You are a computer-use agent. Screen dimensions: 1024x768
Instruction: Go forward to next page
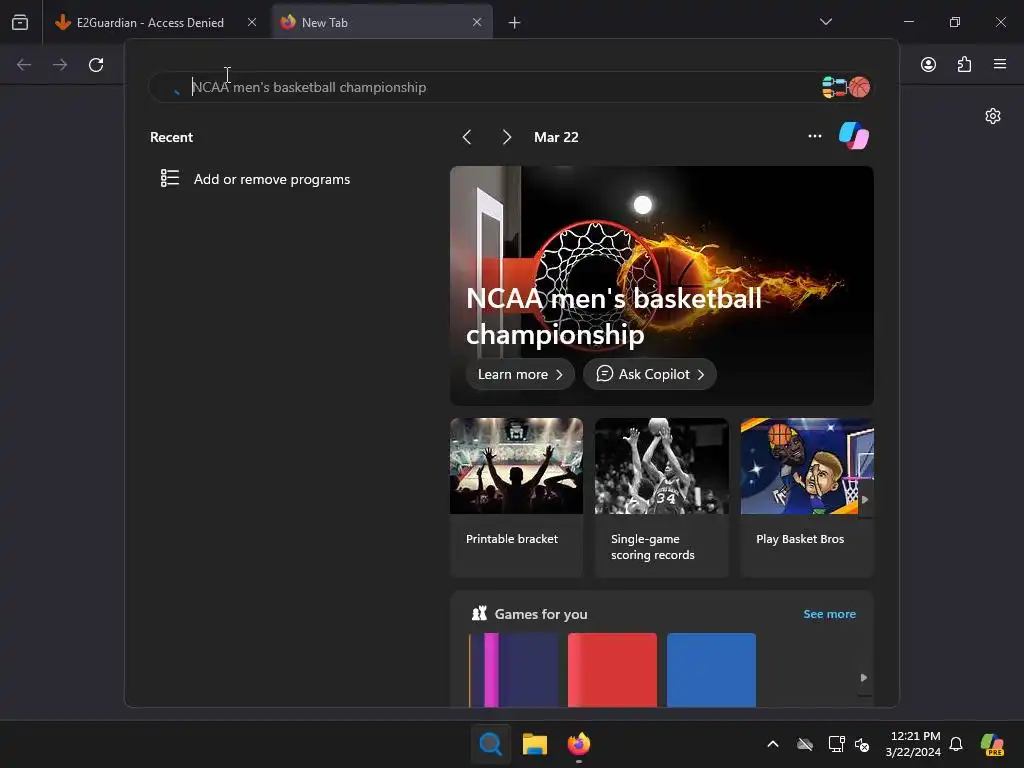pos(60,65)
